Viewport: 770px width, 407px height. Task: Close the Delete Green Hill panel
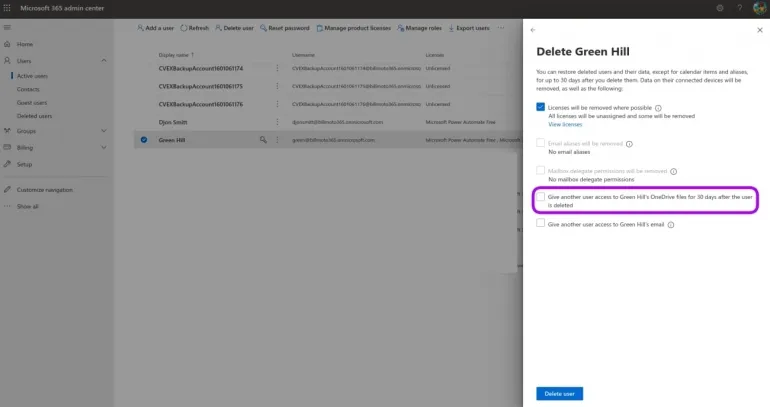point(760,30)
